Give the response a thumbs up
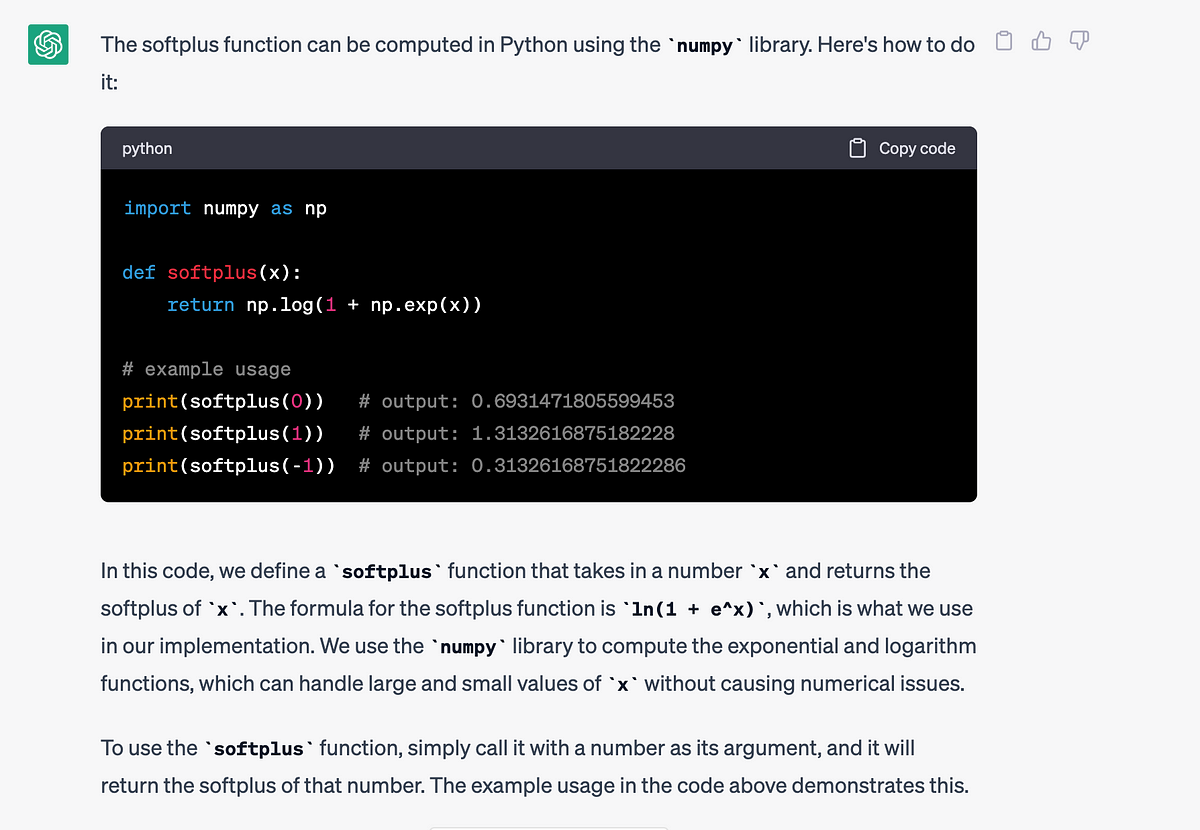 pyautogui.click(x=1041, y=41)
